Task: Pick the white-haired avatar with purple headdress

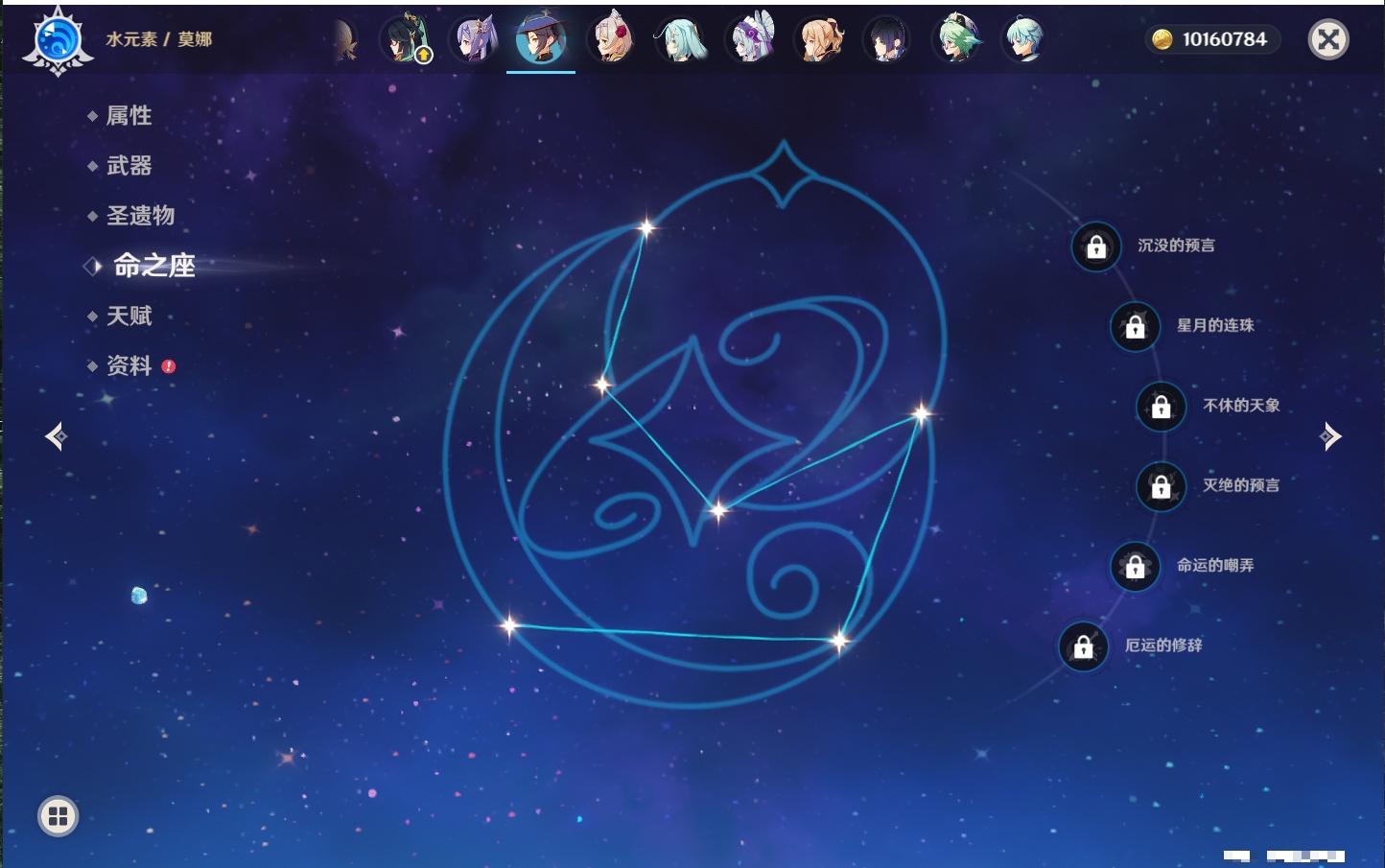Action: click(750, 39)
